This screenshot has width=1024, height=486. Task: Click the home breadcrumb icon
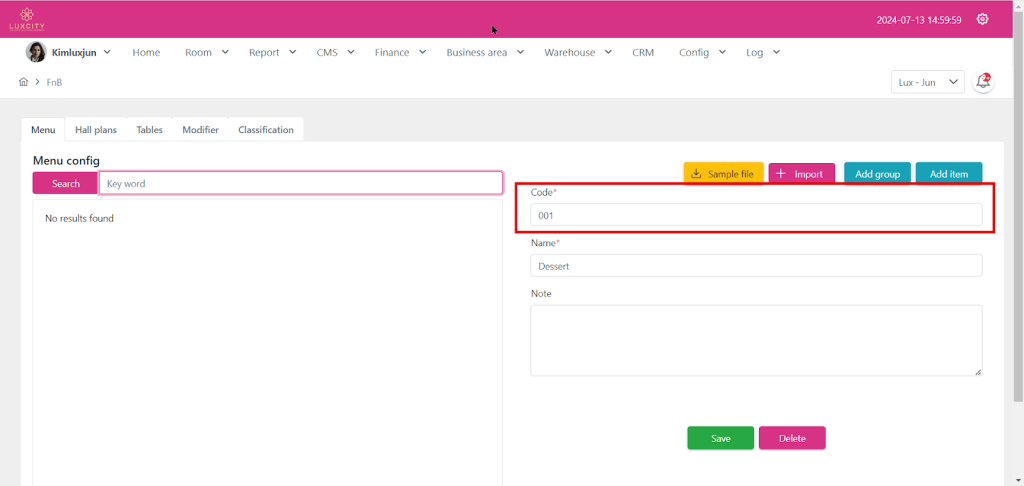point(23,82)
